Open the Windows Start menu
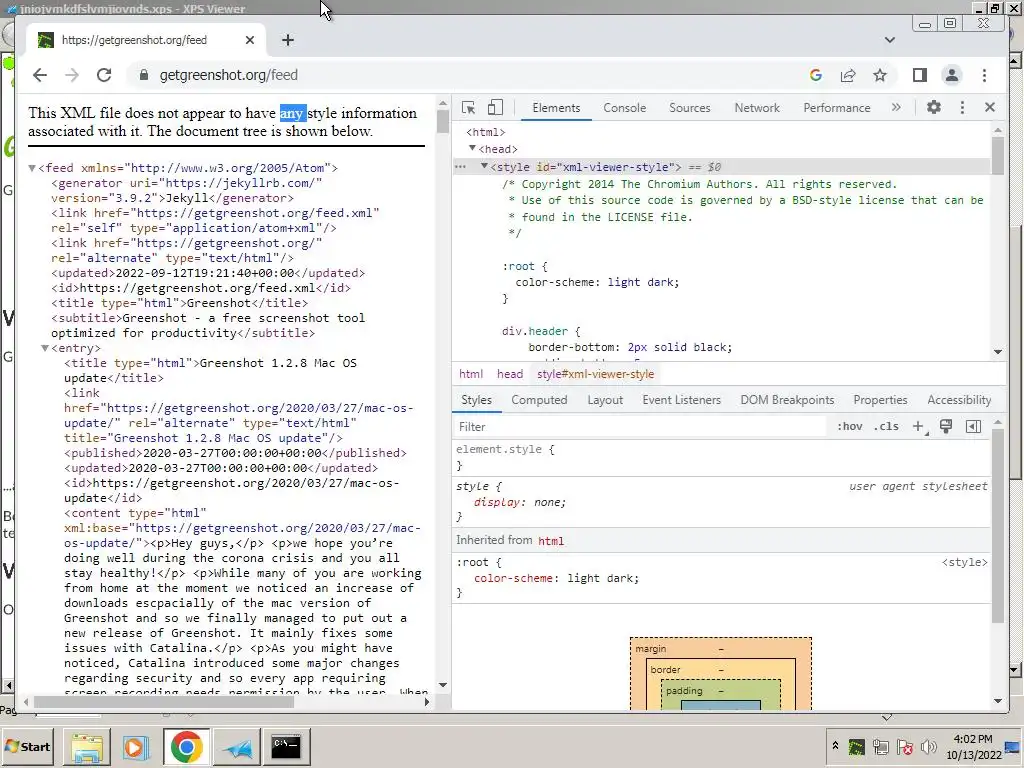 [x=27, y=746]
